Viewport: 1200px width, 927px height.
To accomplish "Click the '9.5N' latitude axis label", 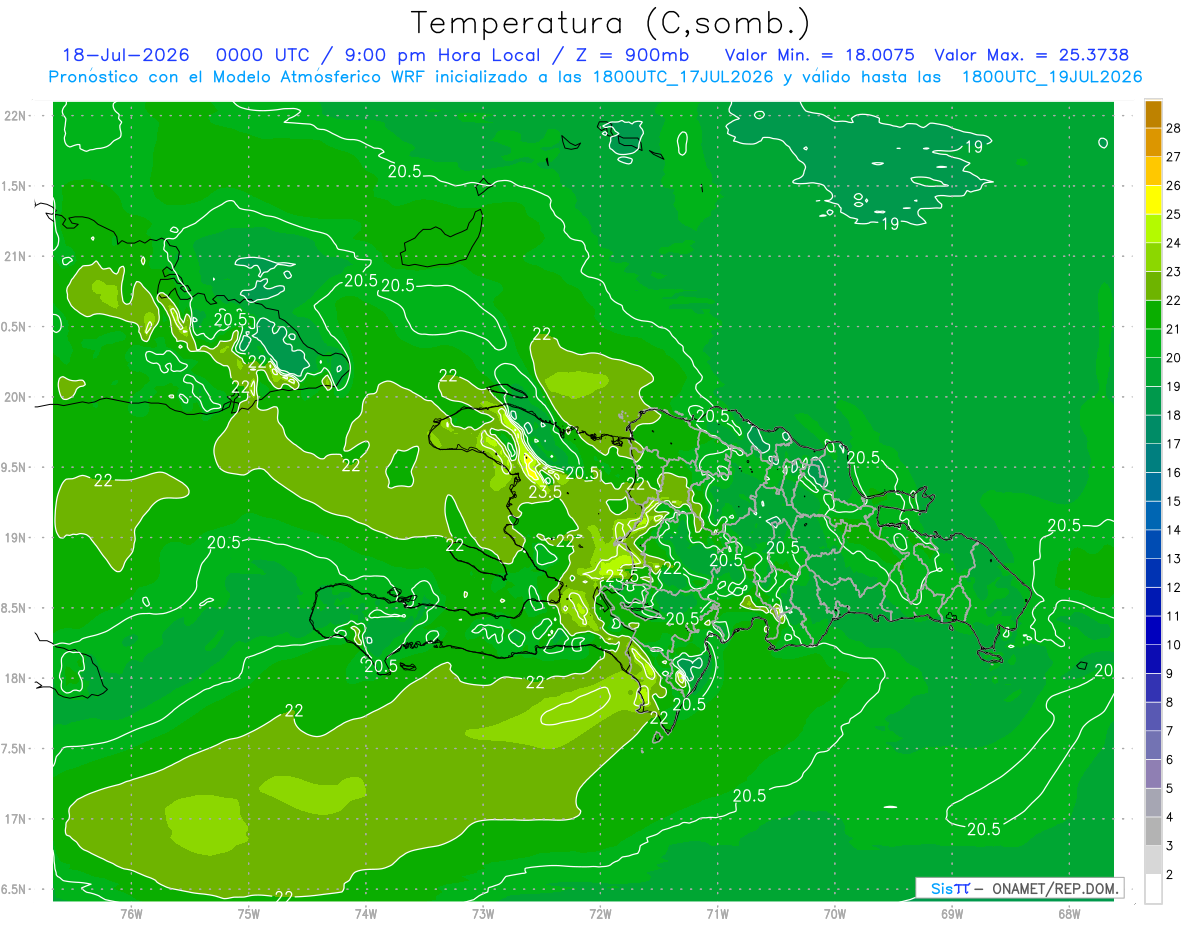I will pyautogui.click(x=13, y=467).
